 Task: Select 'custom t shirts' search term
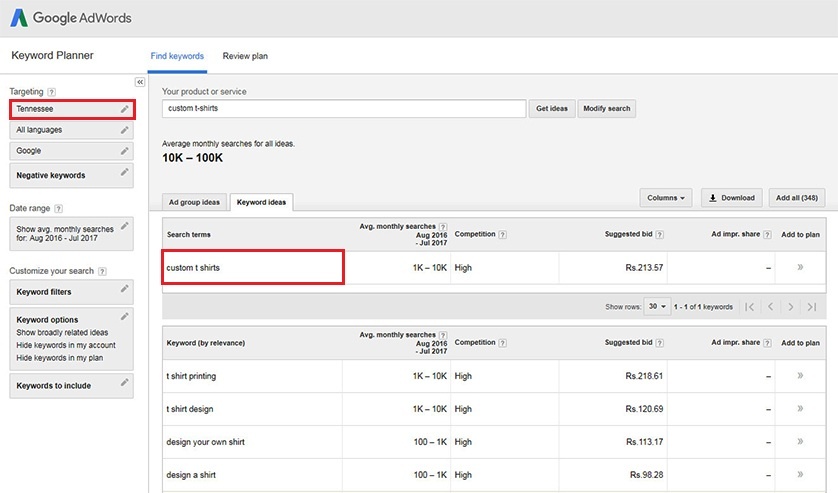pos(193,268)
